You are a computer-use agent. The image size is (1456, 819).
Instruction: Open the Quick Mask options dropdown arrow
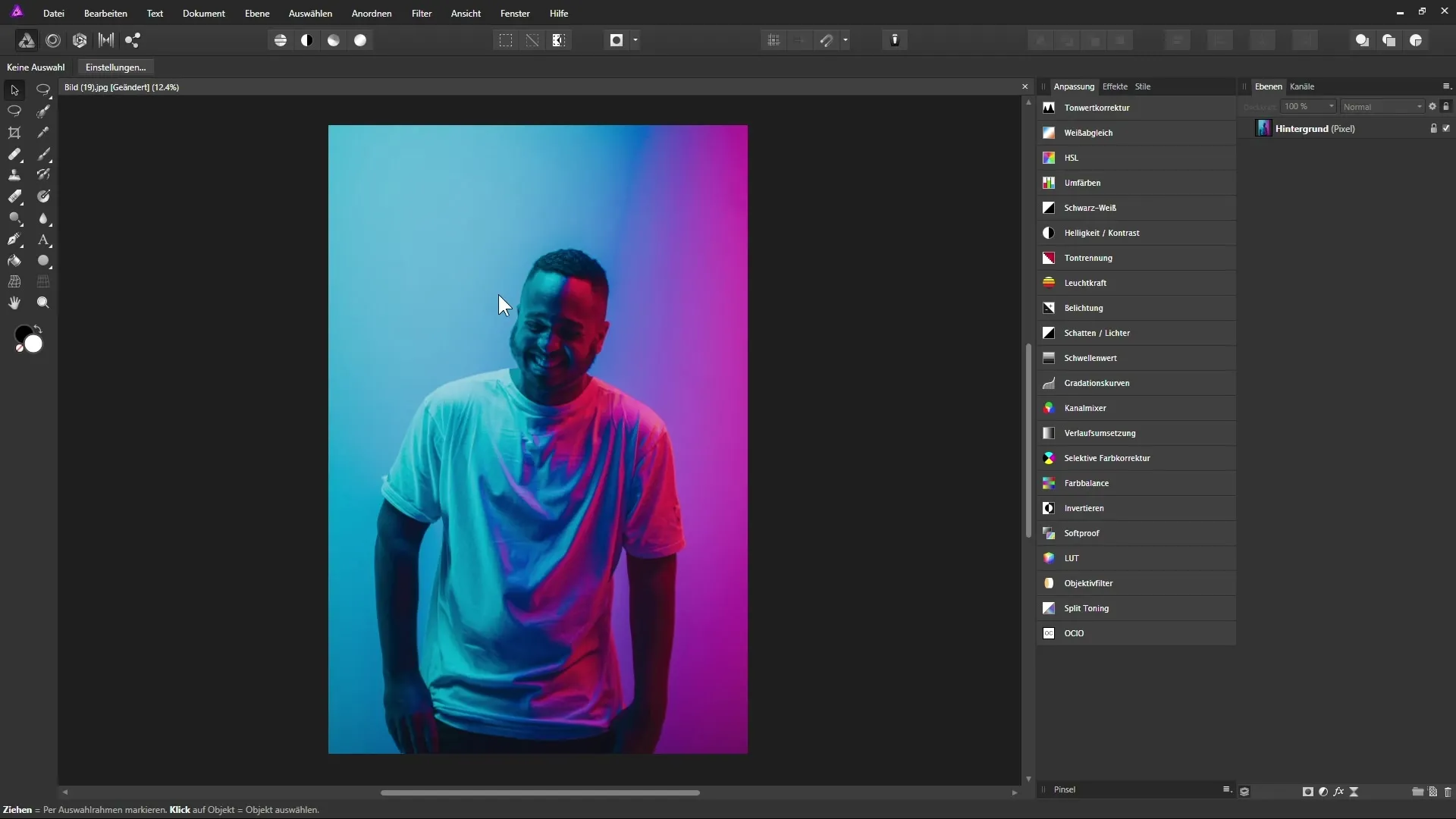pos(635,40)
